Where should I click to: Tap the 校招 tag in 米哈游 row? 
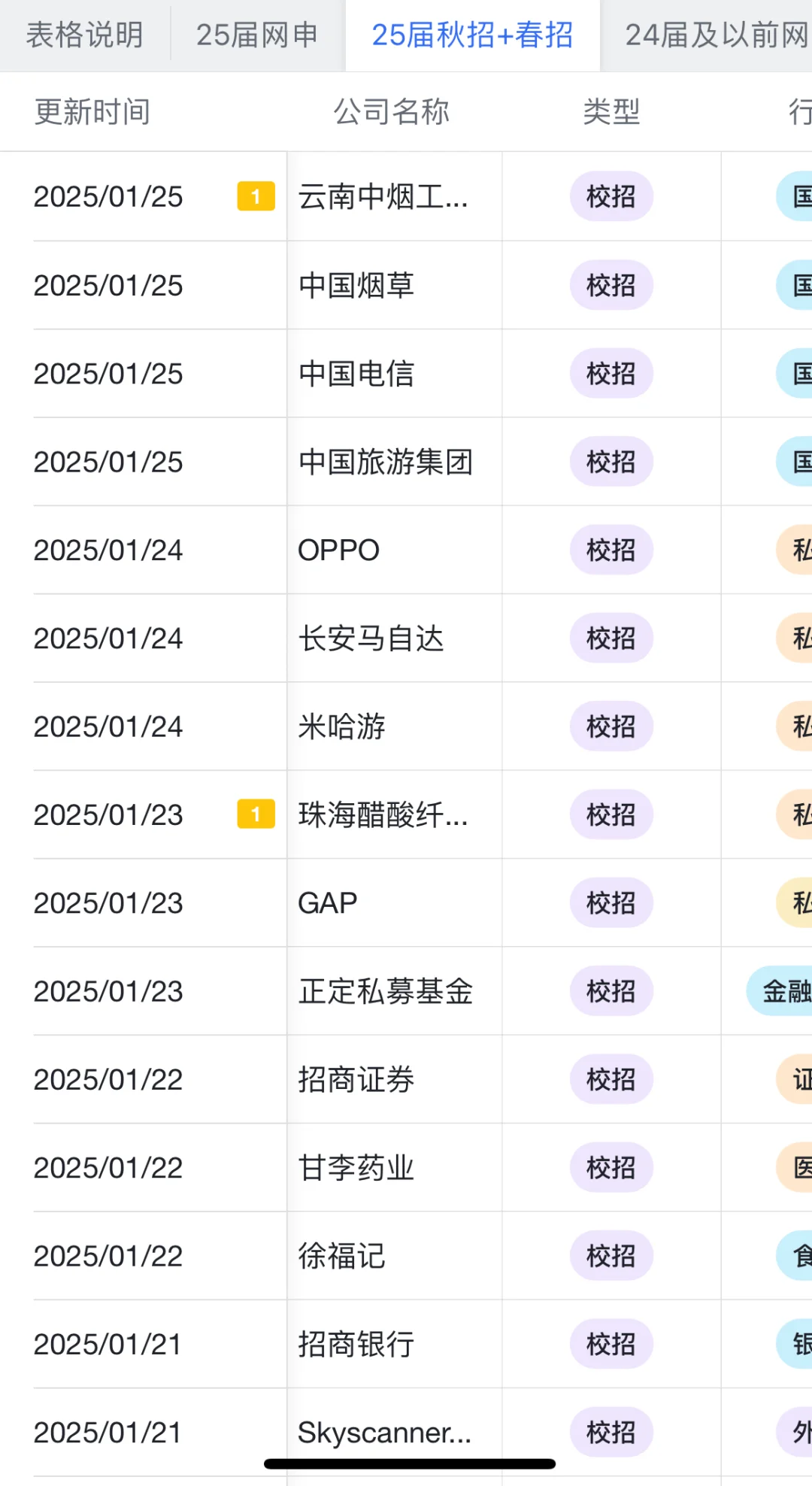pos(611,726)
